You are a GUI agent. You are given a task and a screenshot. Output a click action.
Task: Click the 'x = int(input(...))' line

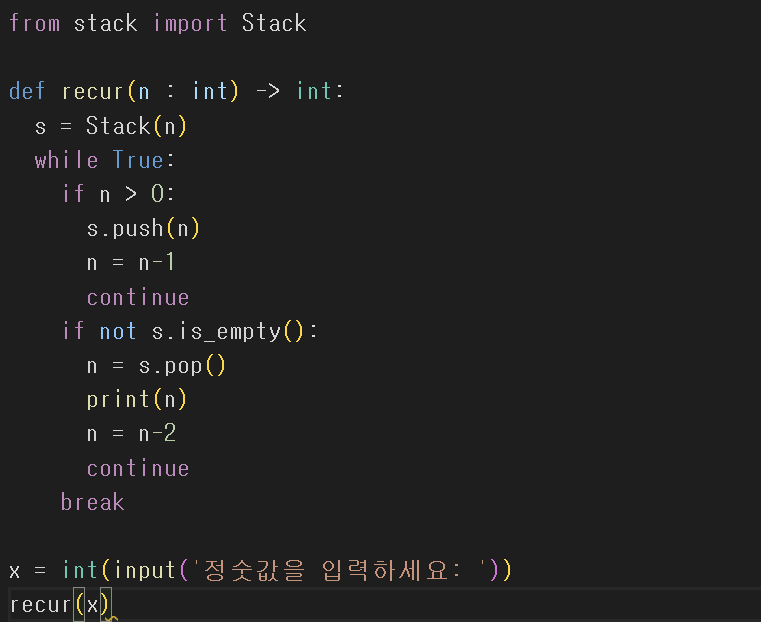[261, 570]
